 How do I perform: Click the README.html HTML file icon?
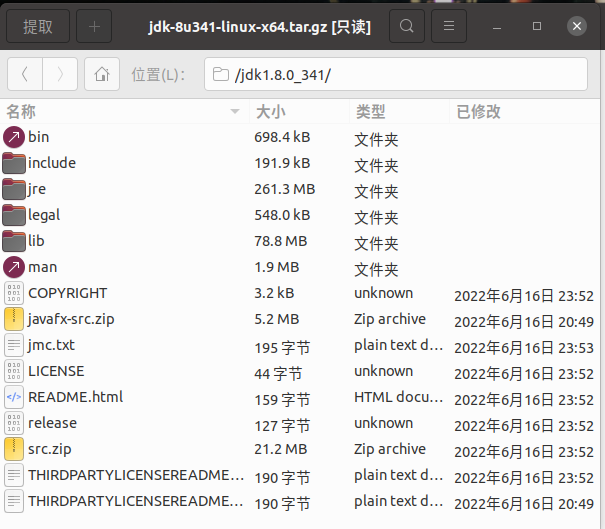pos(14,397)
